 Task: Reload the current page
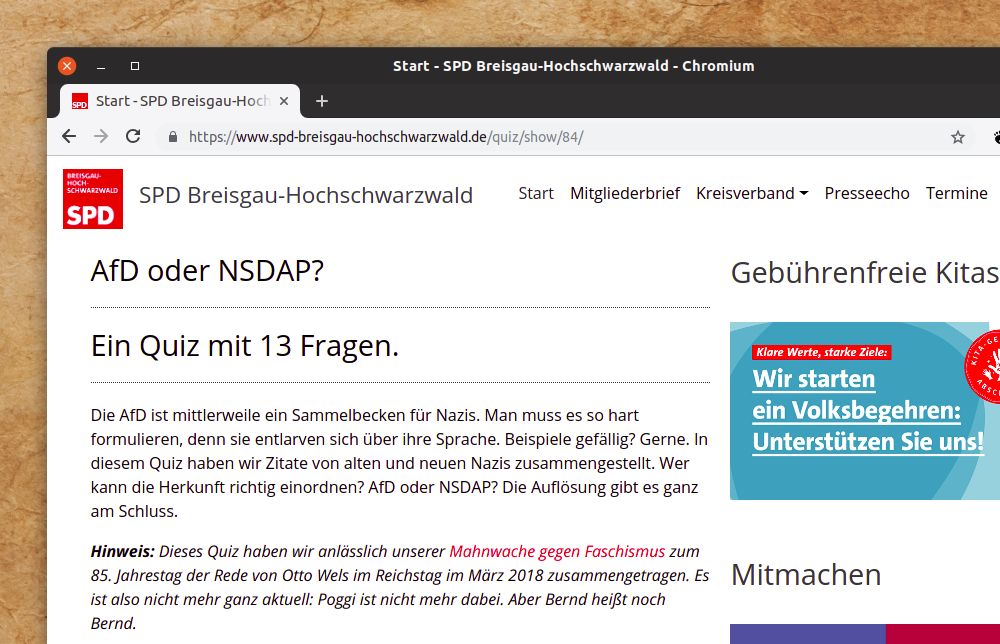pos(133,136)
